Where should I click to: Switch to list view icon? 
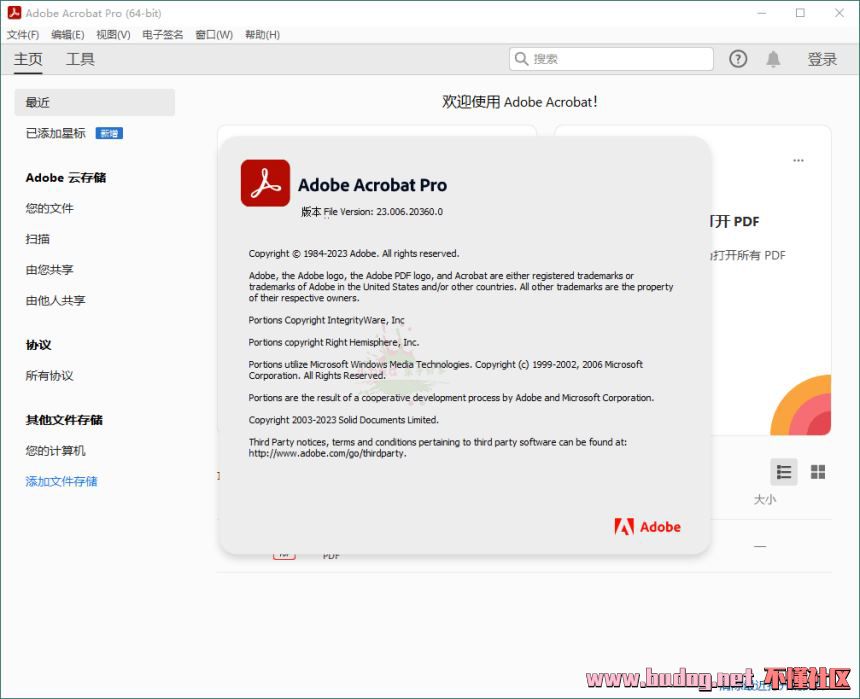tap(784, 472)
